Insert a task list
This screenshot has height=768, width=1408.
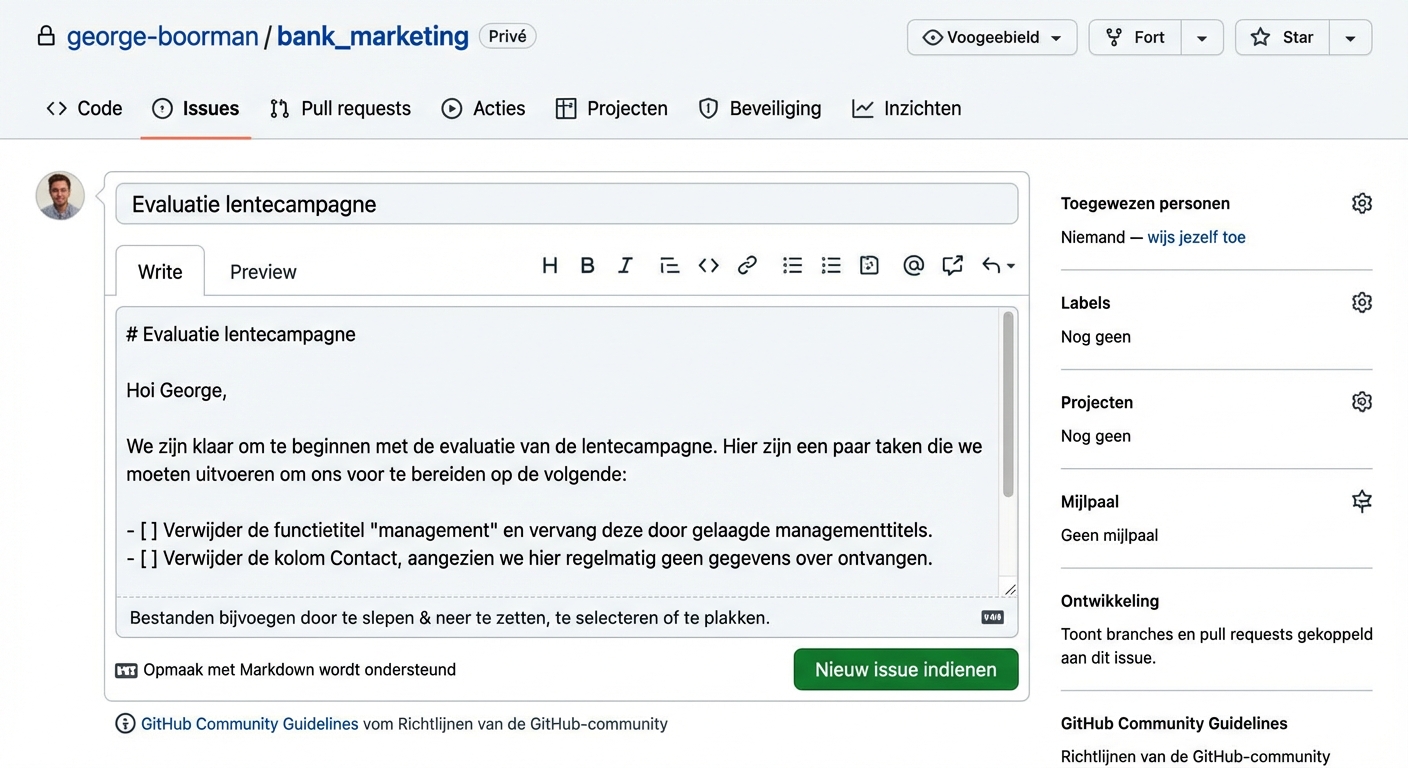(x=868, y=265)
